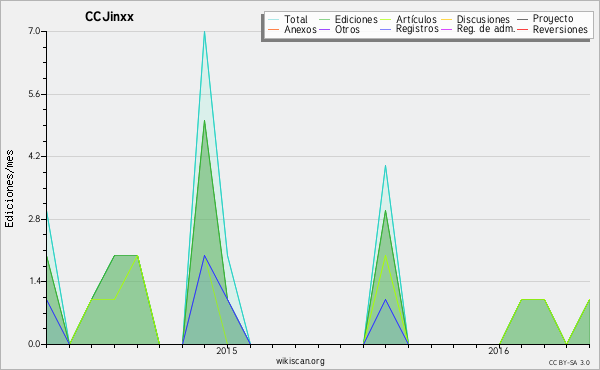The height and width of the screenshot is (370, 600).
Task: Click the 4.2 y-axis value
Action: [34, 156]
